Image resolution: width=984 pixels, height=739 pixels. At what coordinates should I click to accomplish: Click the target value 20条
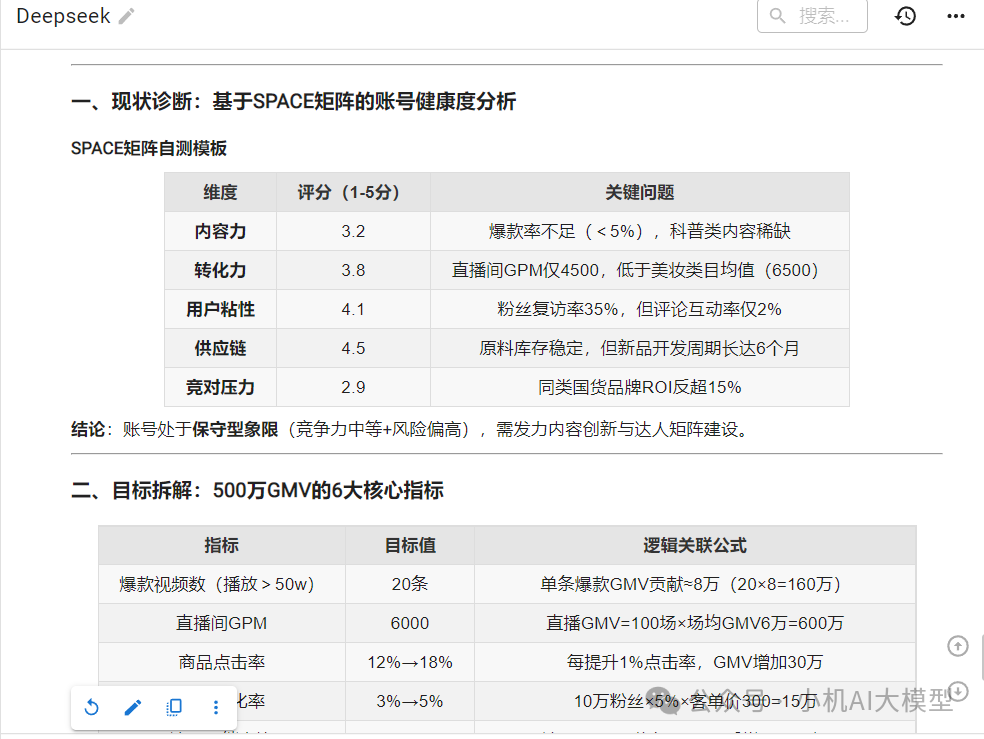410,584
